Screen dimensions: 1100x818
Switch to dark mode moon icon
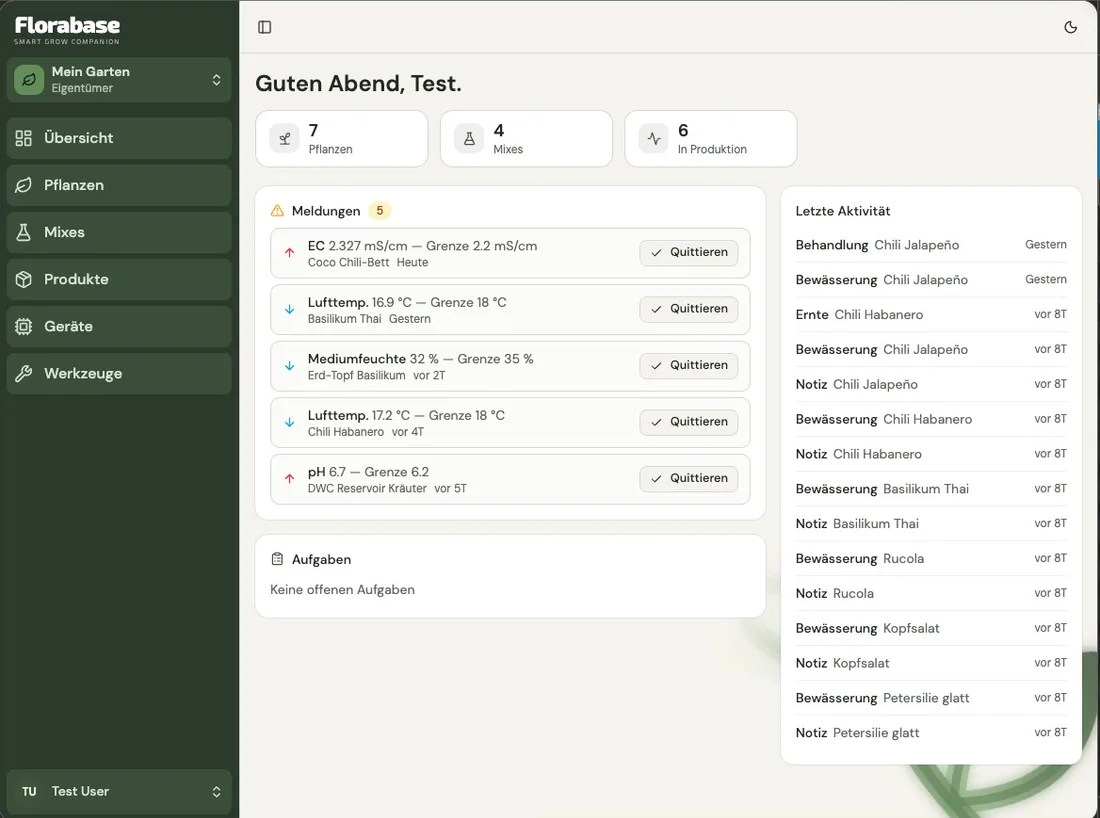[1070, 27]
